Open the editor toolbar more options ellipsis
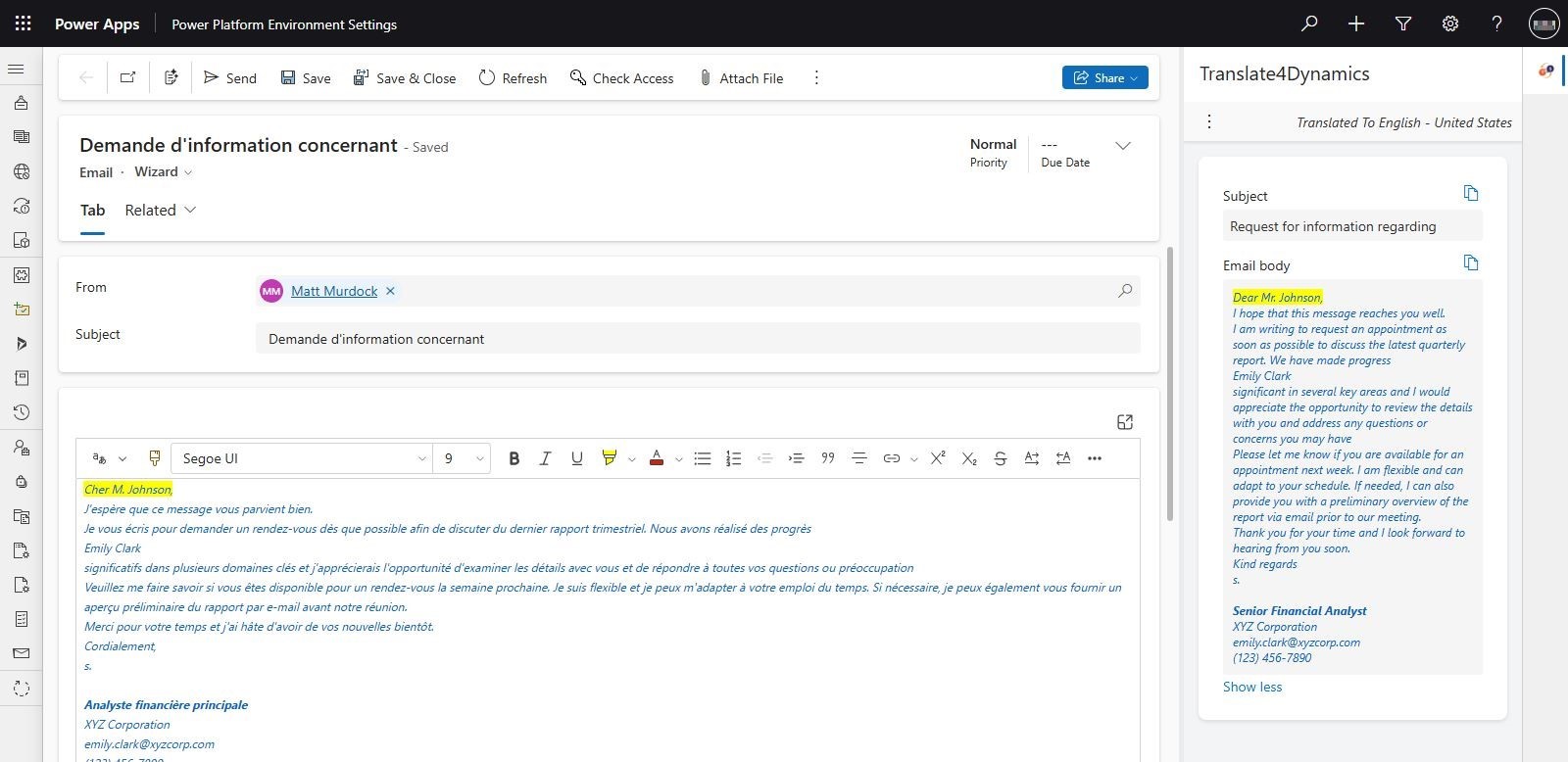This screenshot has height=762, width=1568. tap(1095, 458)
